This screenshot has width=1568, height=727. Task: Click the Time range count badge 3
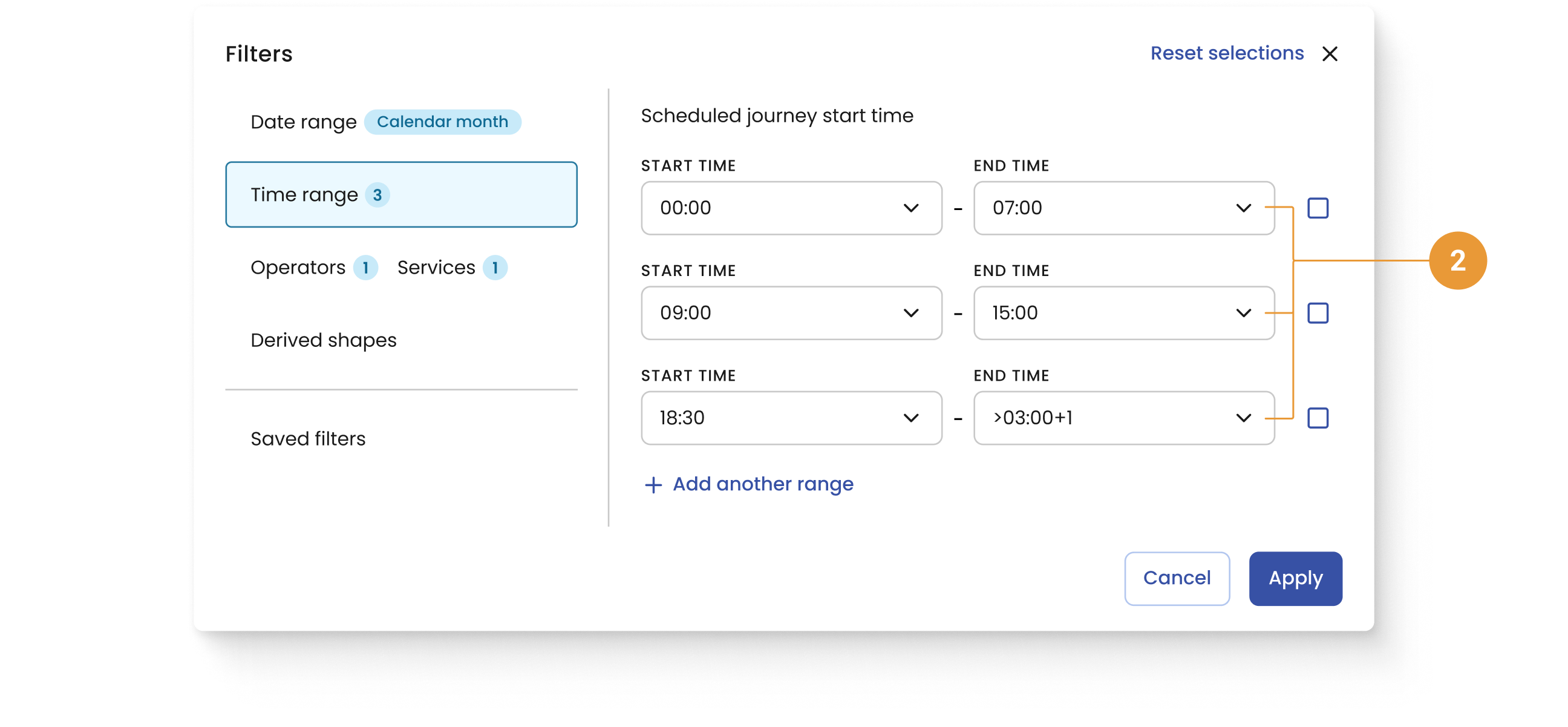click(x=377, y=195)
